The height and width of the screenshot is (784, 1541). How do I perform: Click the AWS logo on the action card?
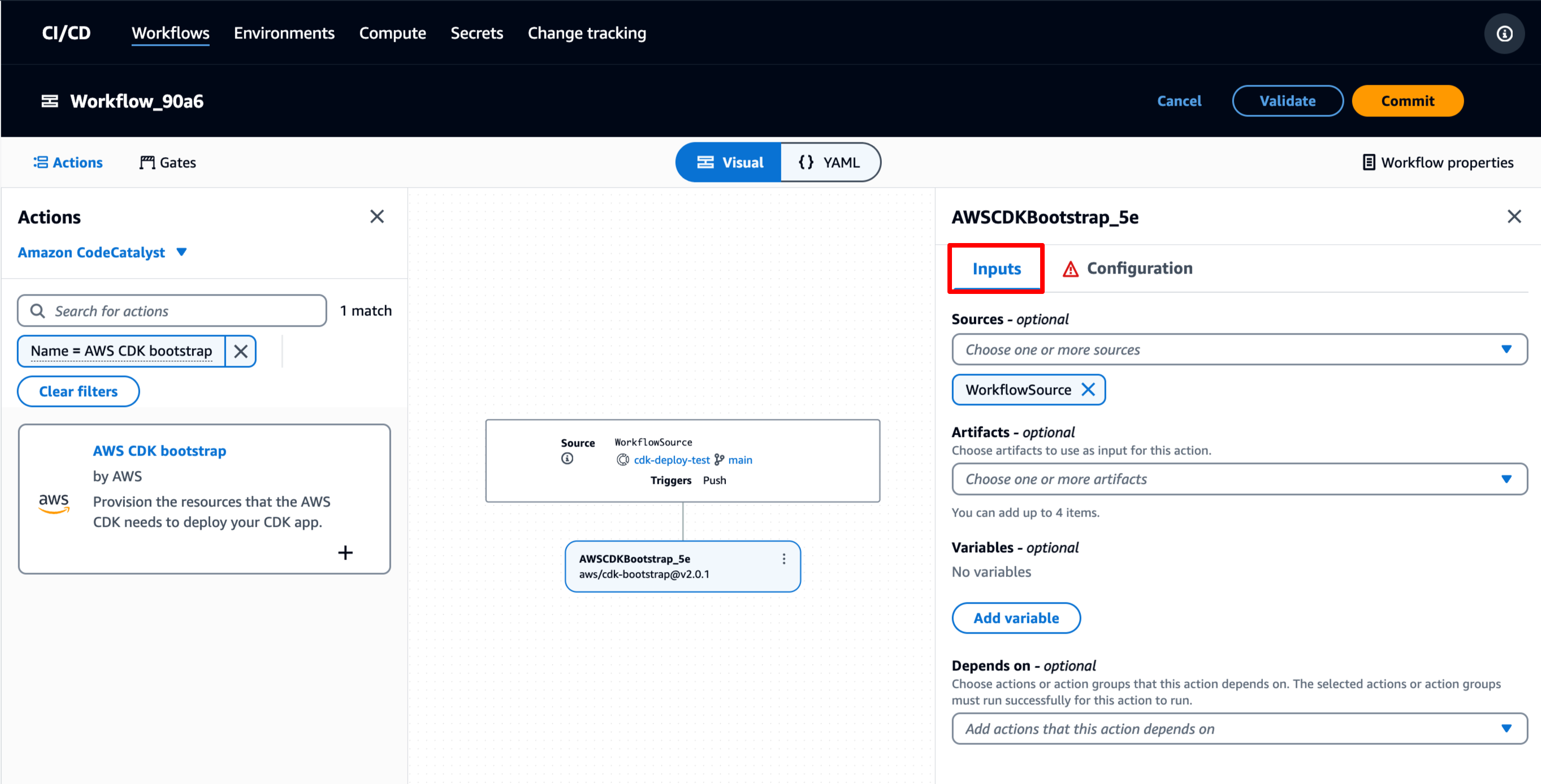click(54, 503)
